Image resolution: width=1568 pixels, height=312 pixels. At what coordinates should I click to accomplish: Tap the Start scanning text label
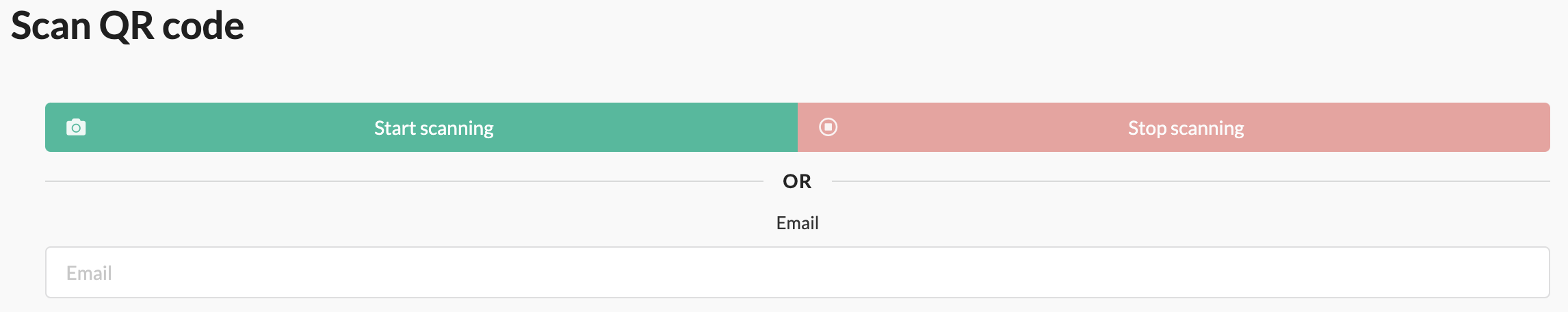click(434, 128)
